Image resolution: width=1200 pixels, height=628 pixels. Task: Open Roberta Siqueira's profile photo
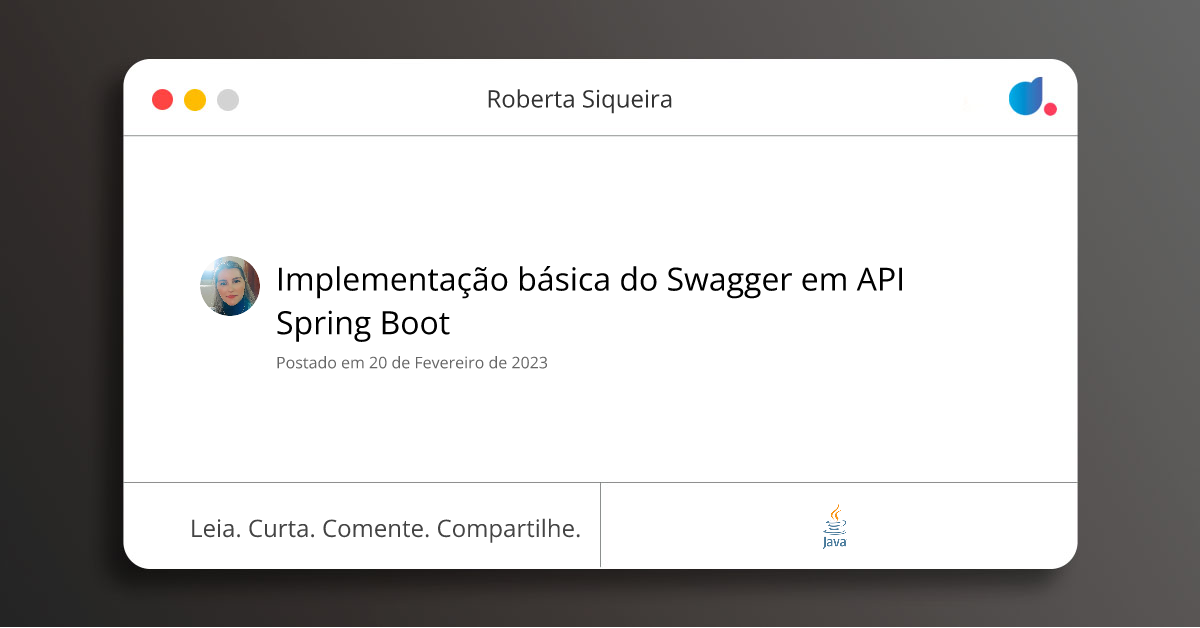(230, 285)
